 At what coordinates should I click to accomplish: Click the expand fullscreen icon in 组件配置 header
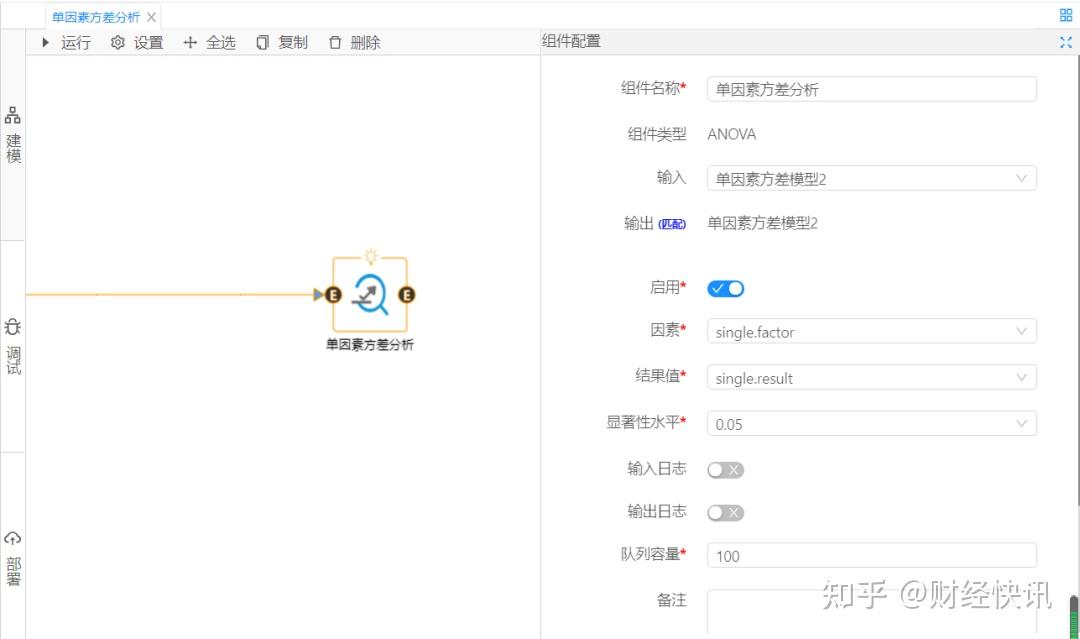(x=1066, y=42)
